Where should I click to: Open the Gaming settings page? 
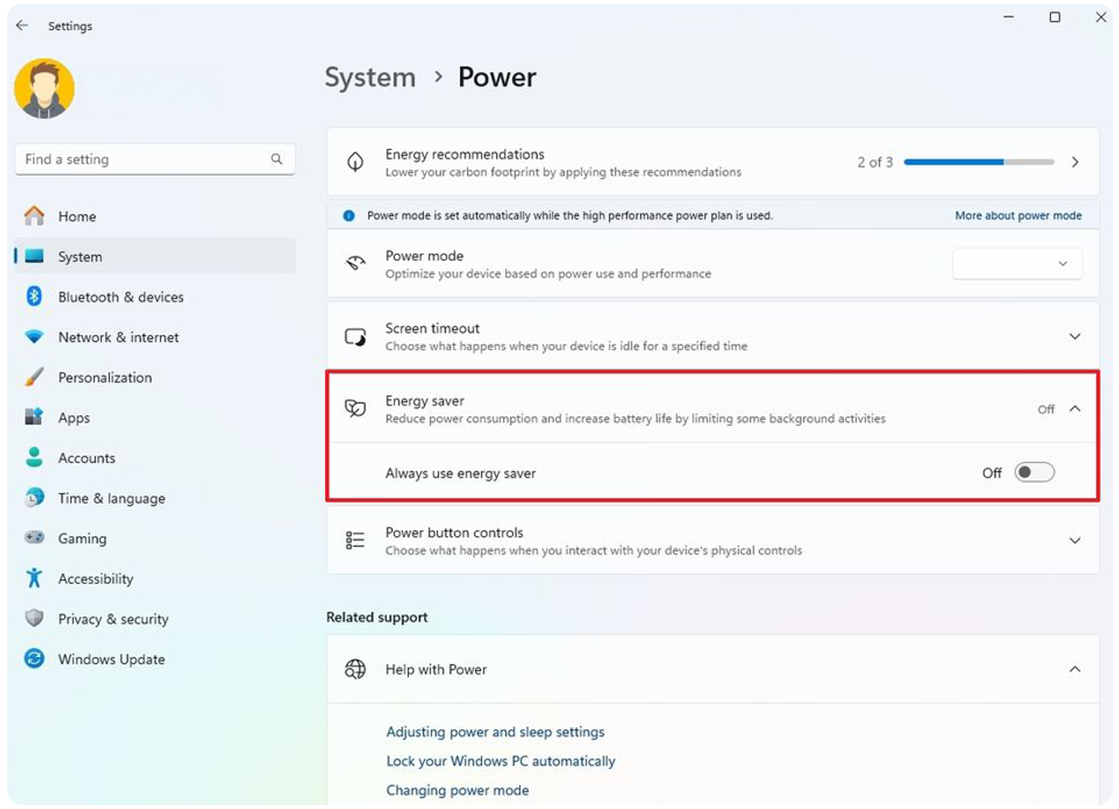[x=82, y=538]
